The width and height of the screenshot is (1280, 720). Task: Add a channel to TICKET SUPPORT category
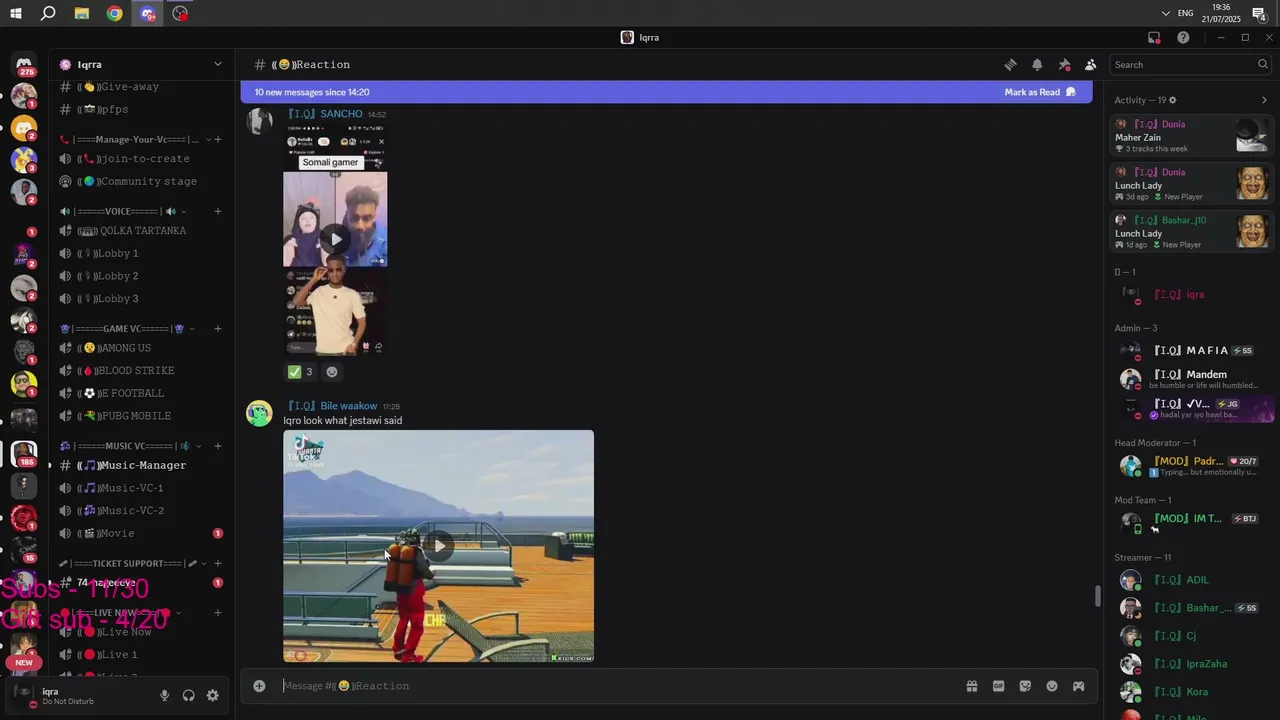pyautogui.click(x=217, y=563)
